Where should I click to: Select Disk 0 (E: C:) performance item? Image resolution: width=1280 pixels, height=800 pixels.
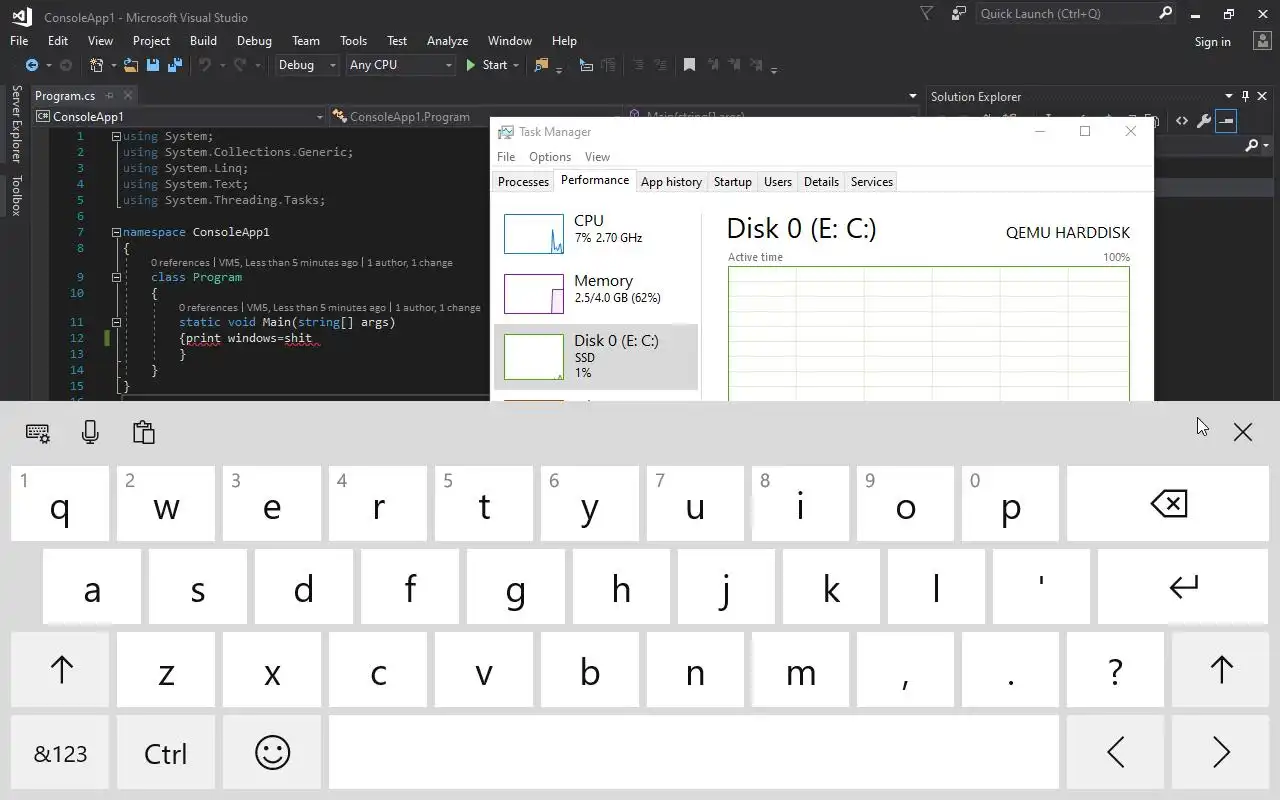596,356
